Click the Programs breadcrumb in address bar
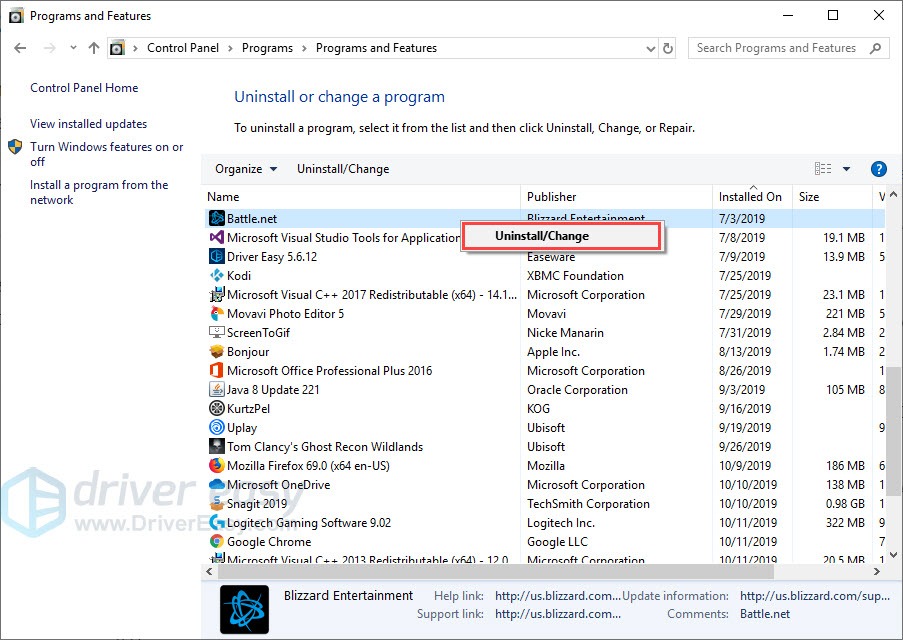This screenshot has width=903, height=640. click(x=267, y=48)
